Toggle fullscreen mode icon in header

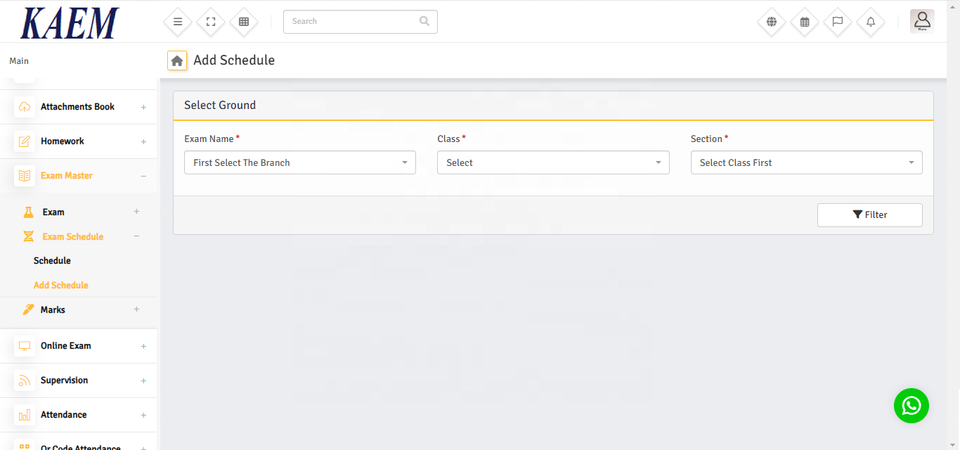211,21
